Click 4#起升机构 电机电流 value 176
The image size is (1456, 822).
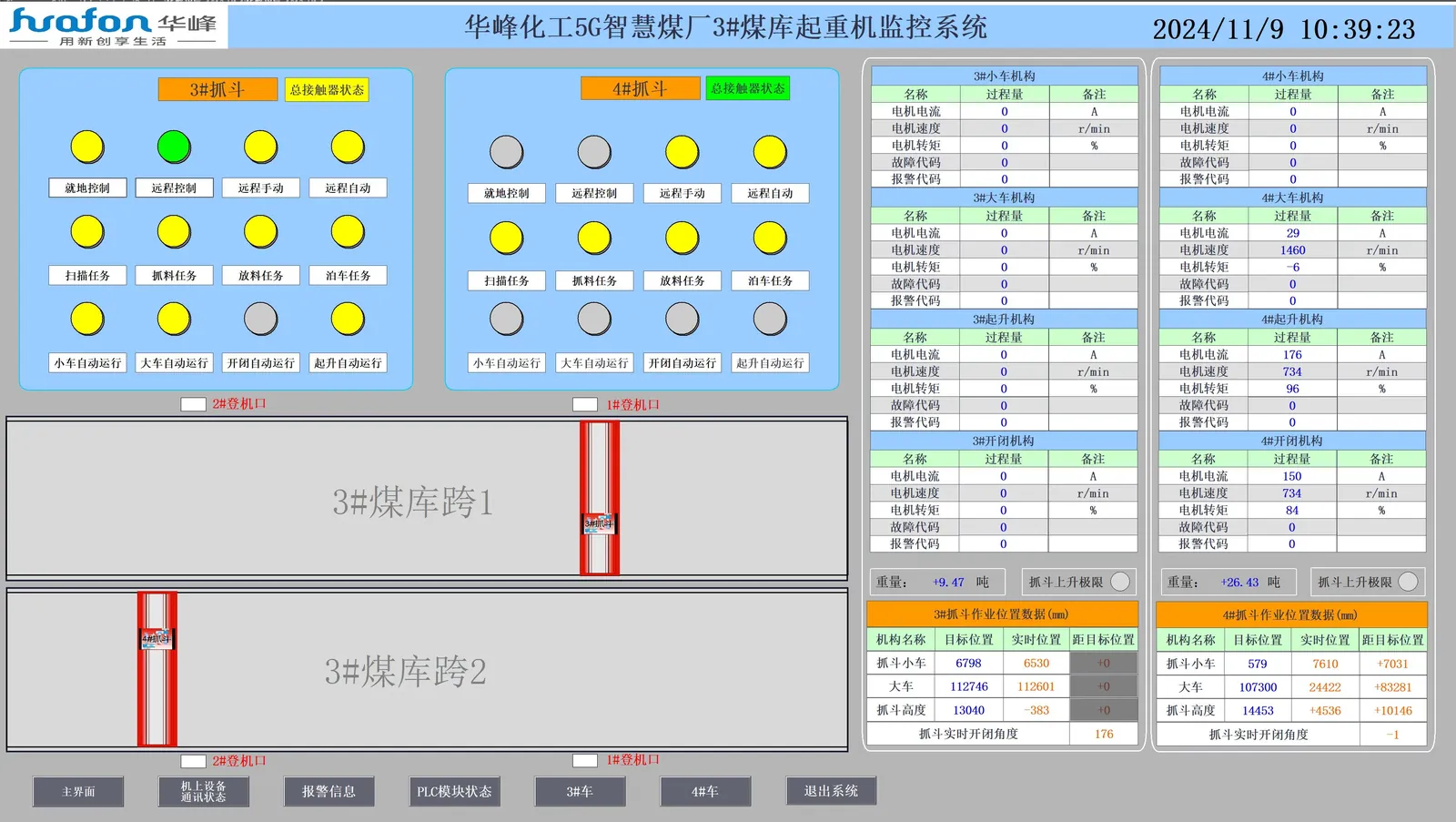click(1292, 355)
